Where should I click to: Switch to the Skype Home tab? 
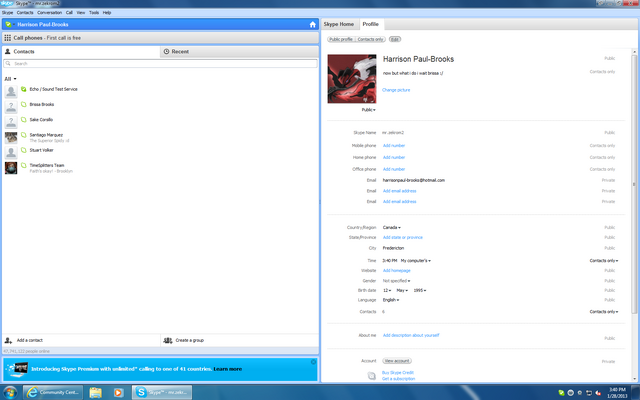(339, 24)
